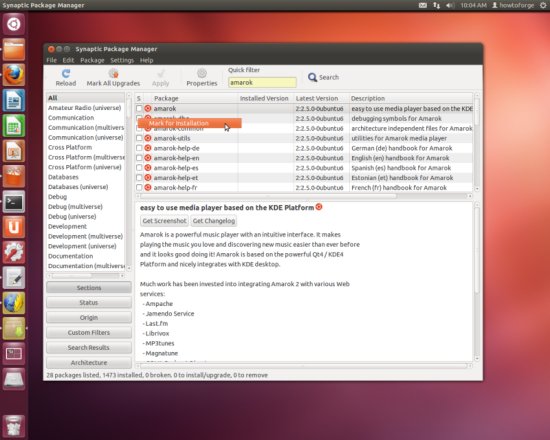The width and height of the screenshot is (550, 440).
Task: Click status icon of amarok-help-et
Action: [148, 178]
